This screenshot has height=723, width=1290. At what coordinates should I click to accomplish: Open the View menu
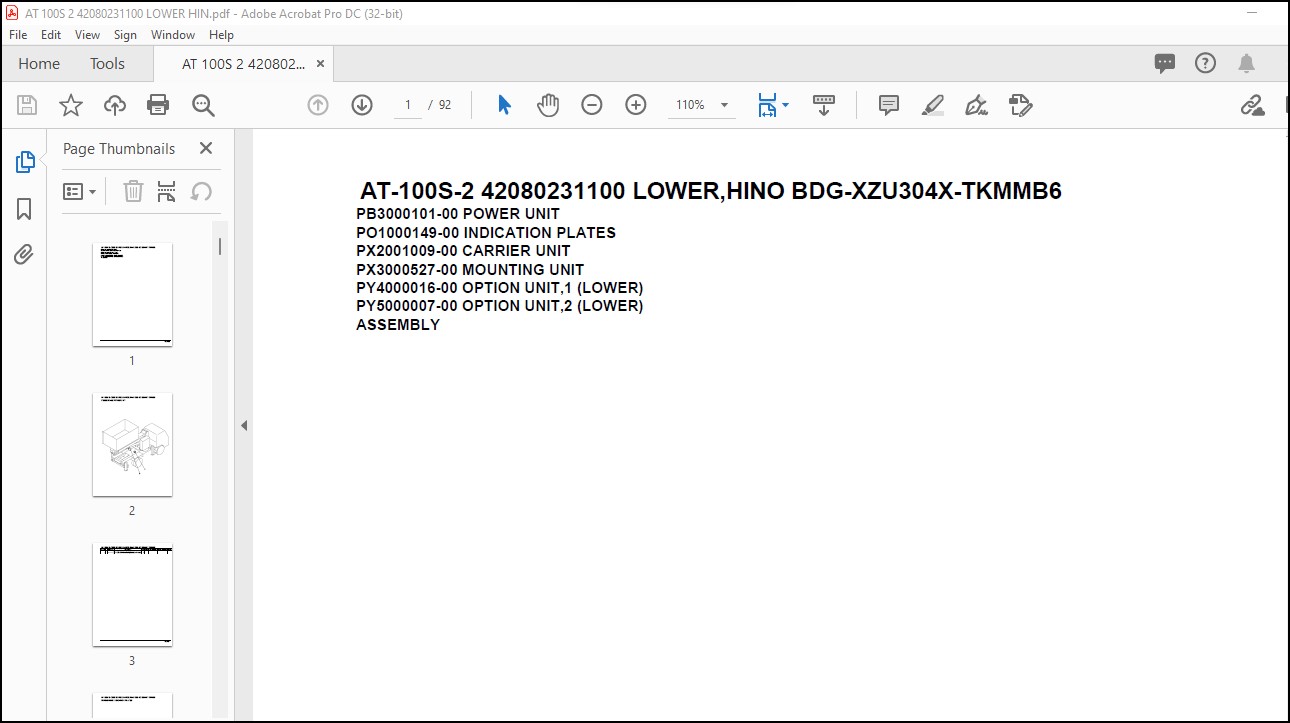[88, 34]
